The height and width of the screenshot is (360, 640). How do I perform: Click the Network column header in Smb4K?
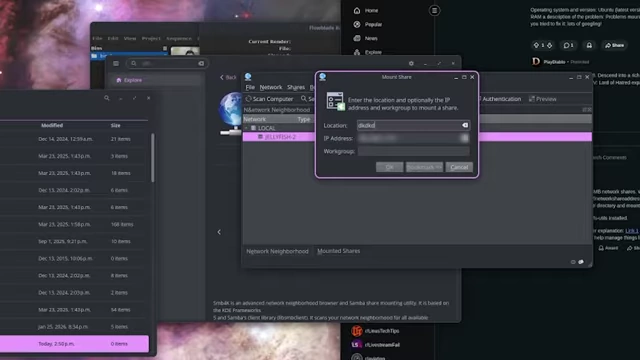(255, 119)
